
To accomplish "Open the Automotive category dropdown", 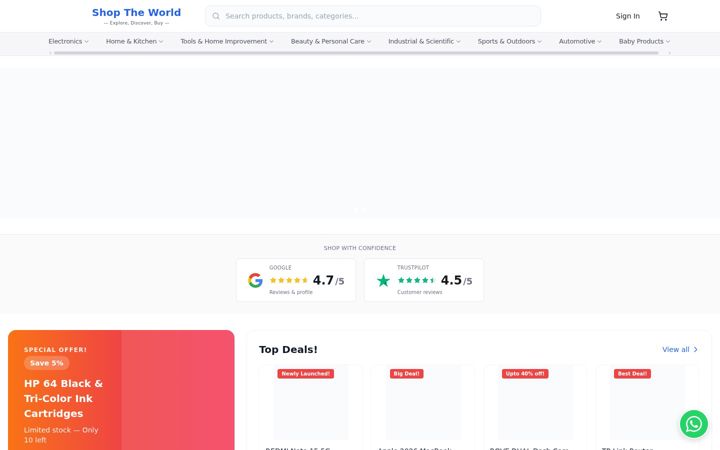I will coord(580,41).
